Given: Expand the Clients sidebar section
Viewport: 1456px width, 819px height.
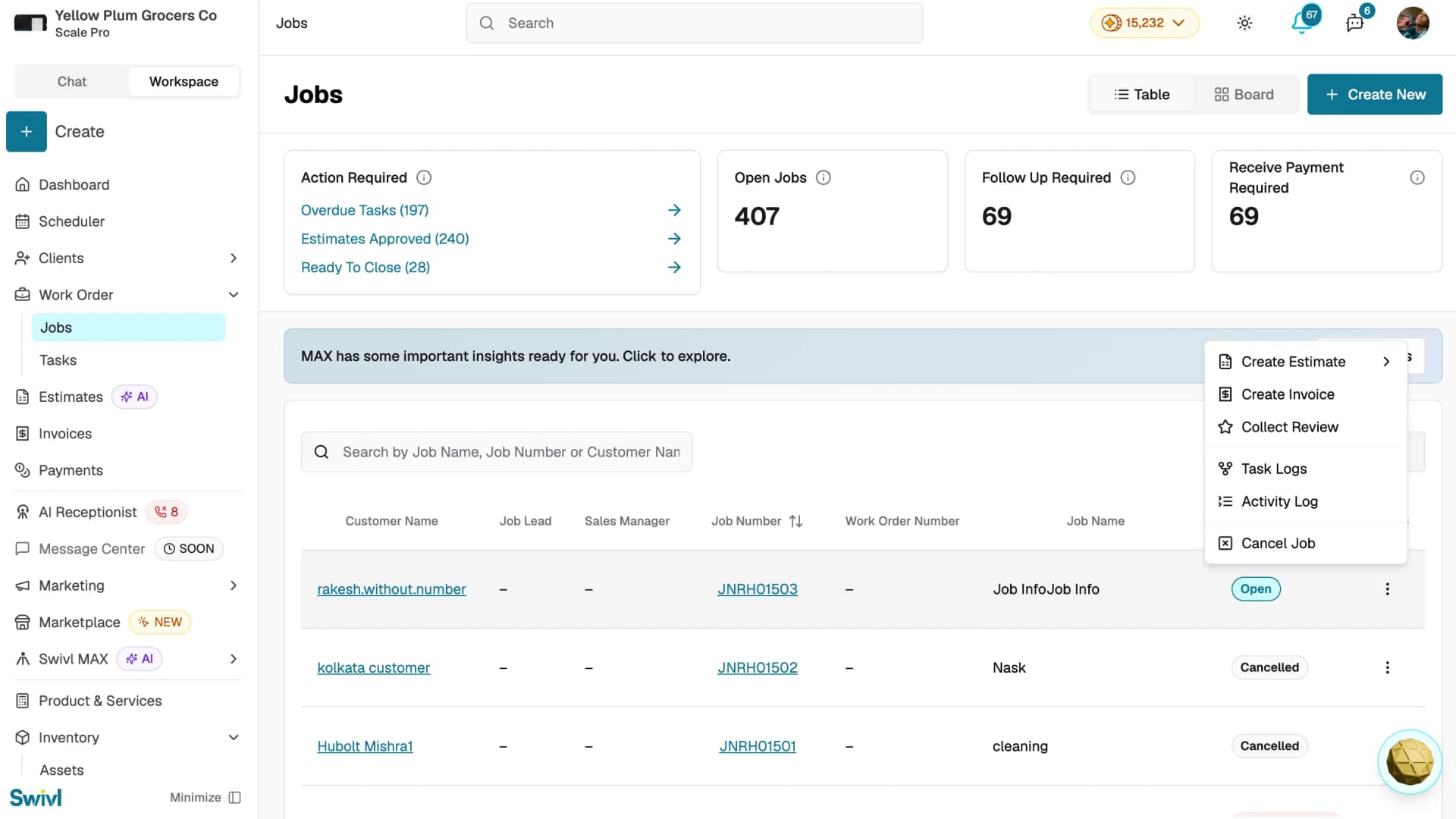Looking at the screenshot, I should [234, 258].
